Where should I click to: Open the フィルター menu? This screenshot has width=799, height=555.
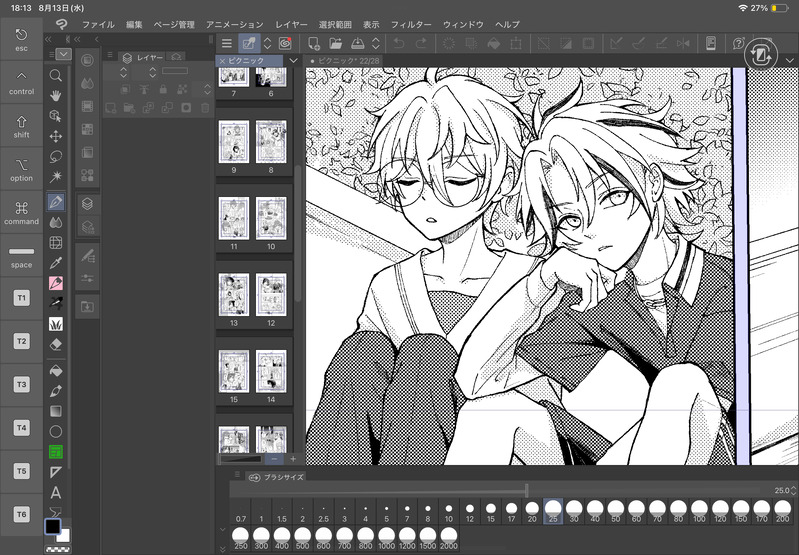coord(411,24)
